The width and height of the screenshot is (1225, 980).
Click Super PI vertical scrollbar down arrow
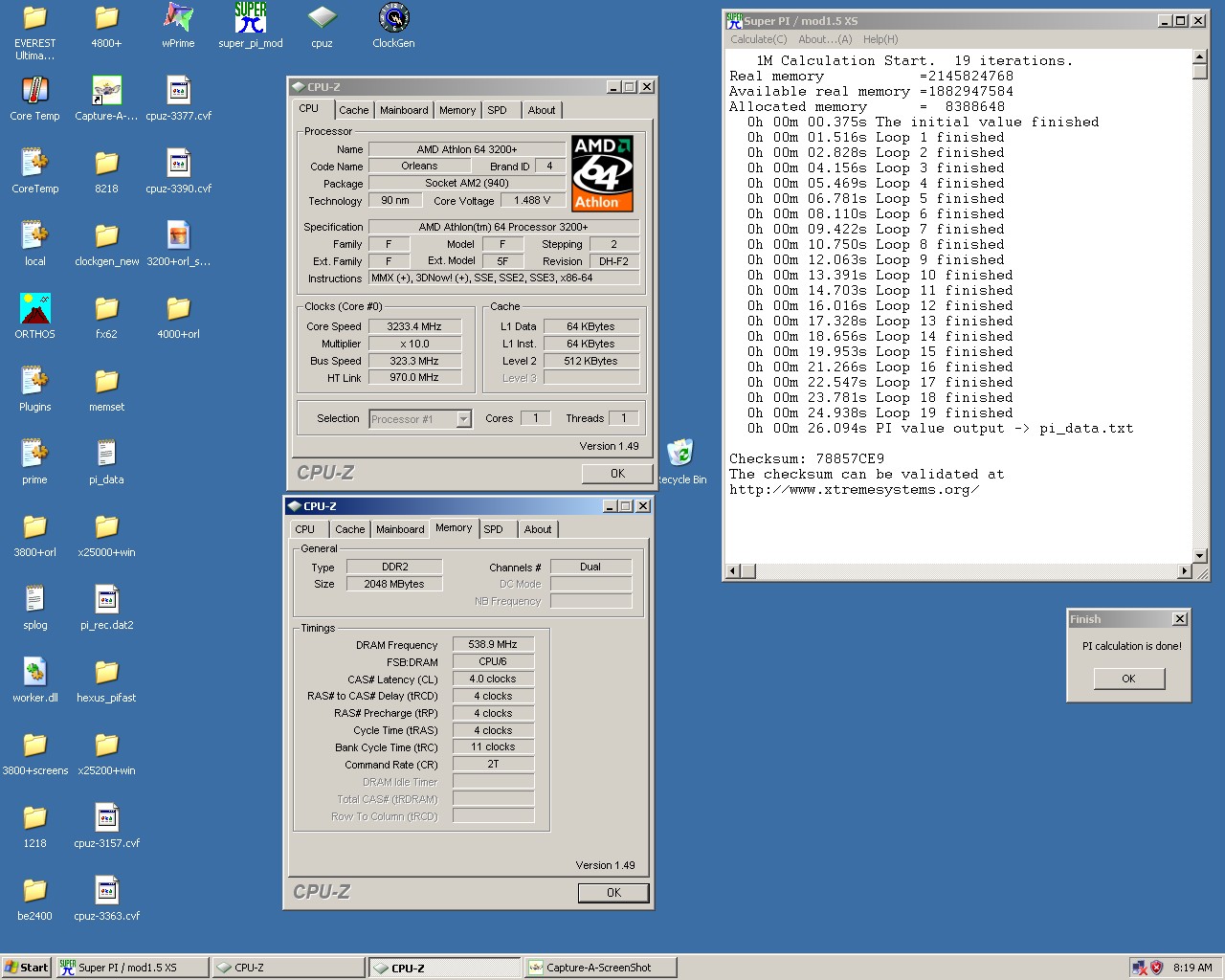pos(1200,556)
